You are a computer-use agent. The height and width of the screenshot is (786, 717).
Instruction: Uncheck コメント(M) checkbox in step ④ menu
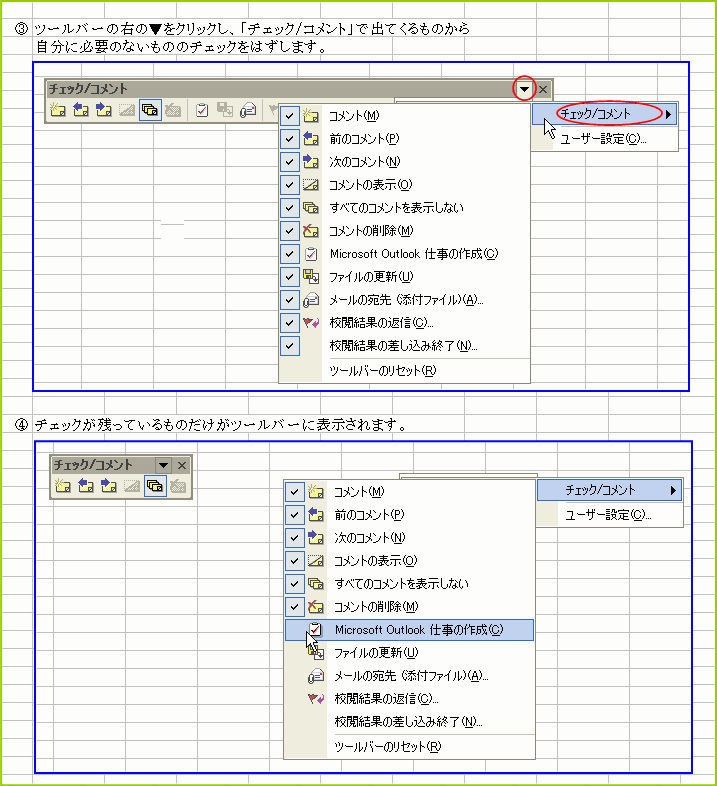coord(295,492)
